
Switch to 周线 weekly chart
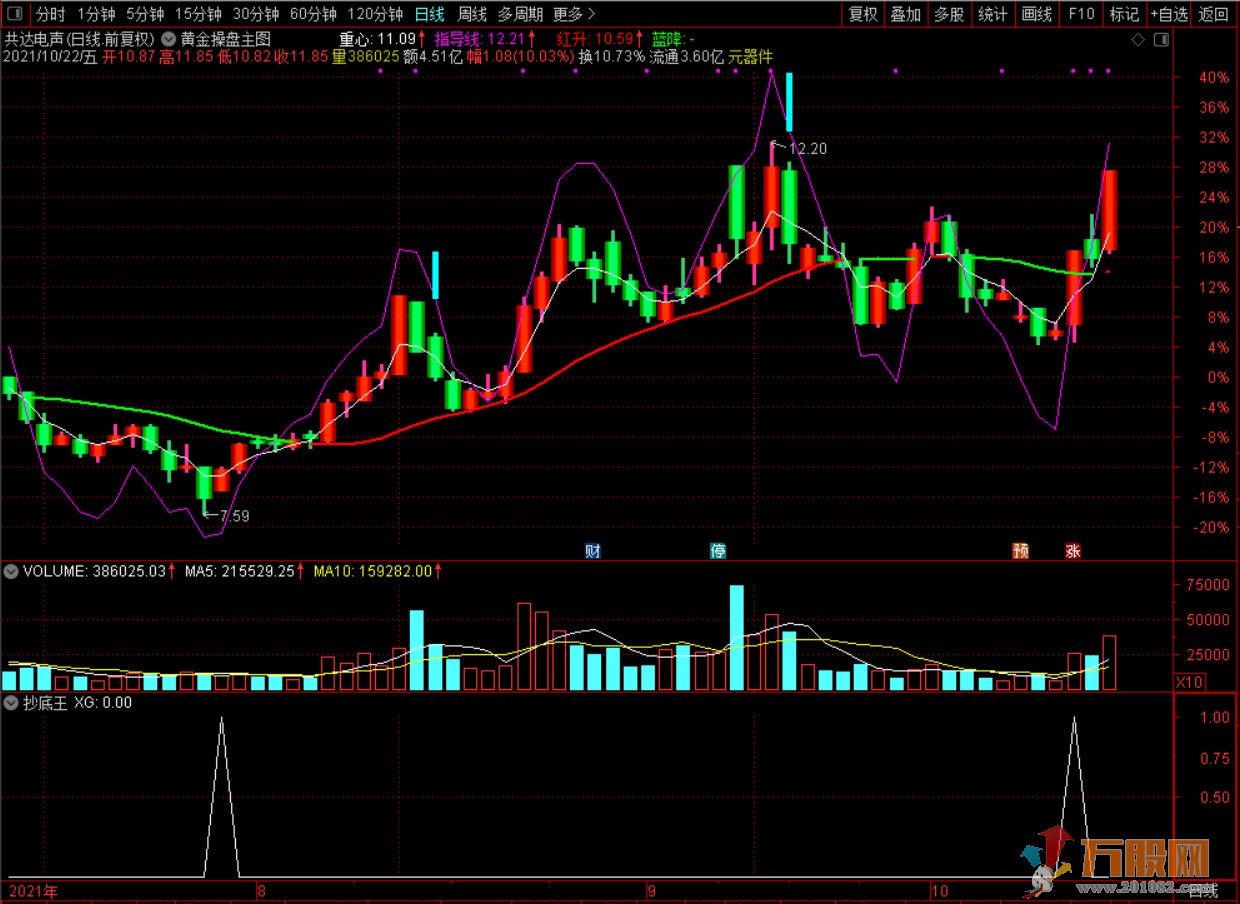point(472,14)
